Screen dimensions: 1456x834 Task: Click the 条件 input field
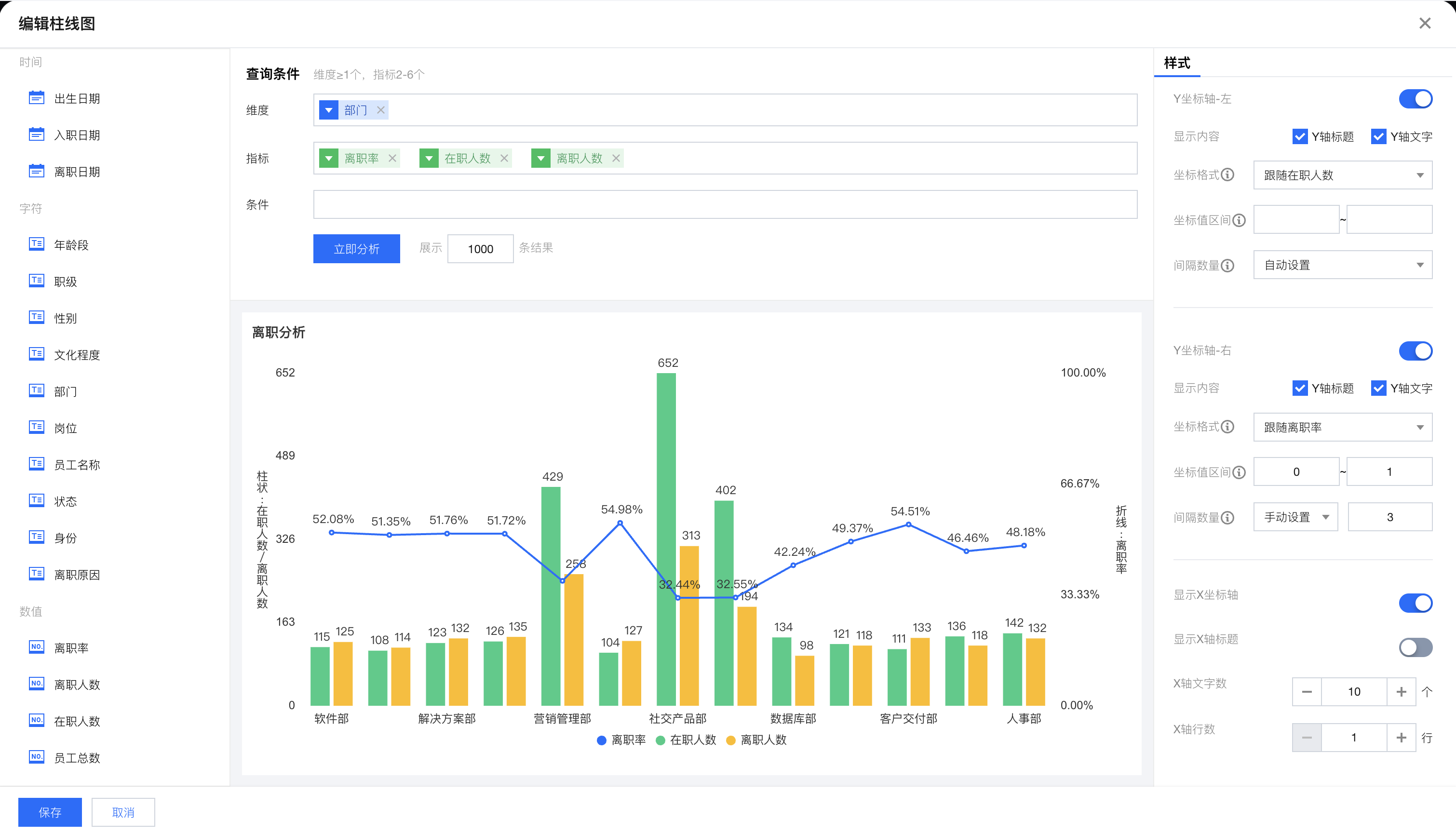pos(725,204)
